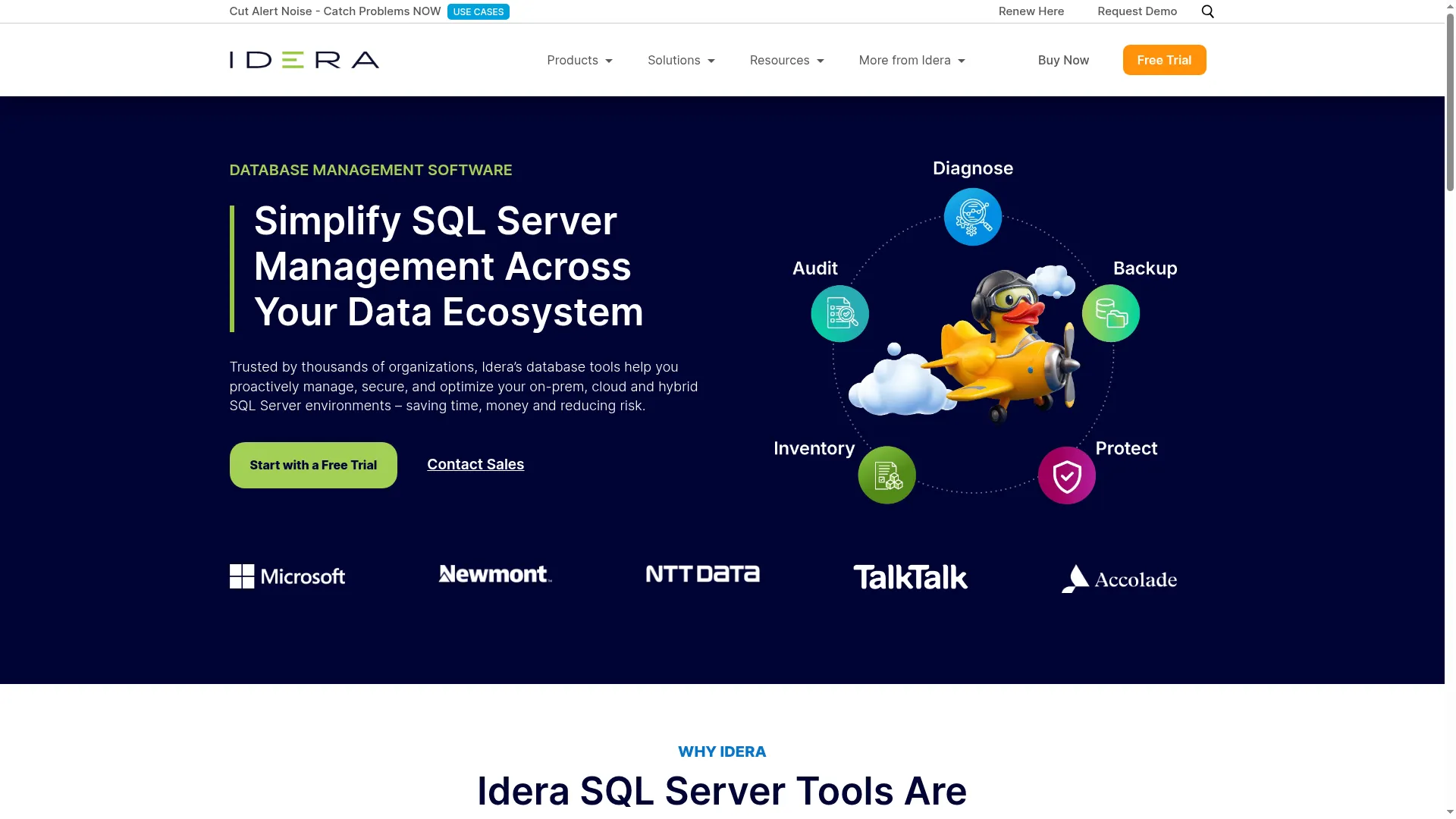Expand the More from Idera menu

912,60
